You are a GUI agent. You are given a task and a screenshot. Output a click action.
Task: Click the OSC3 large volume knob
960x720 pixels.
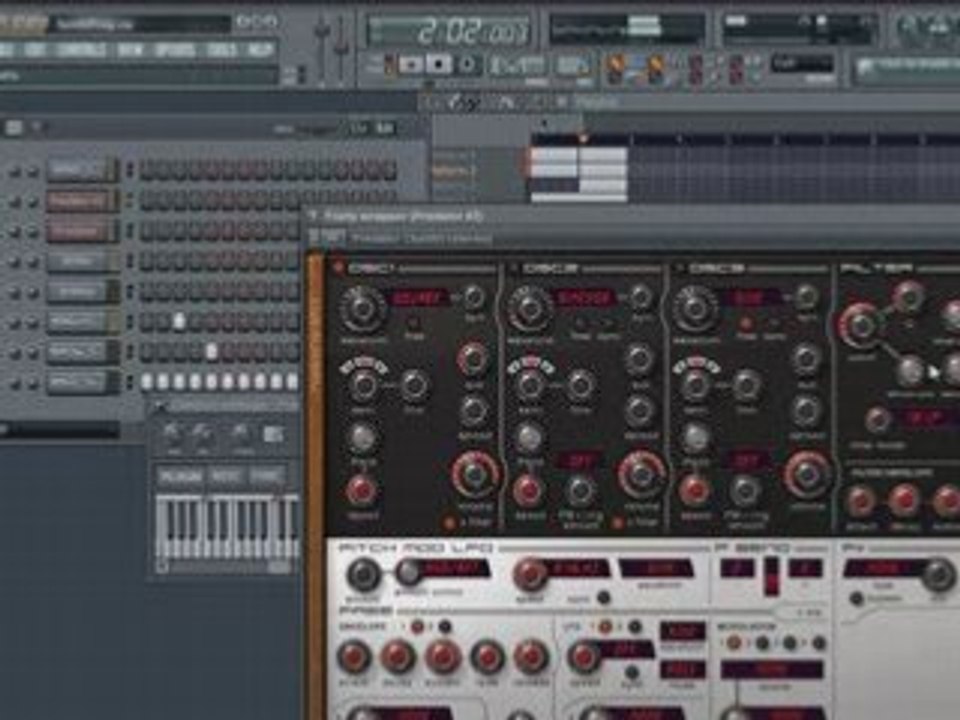tap(808, 474)
